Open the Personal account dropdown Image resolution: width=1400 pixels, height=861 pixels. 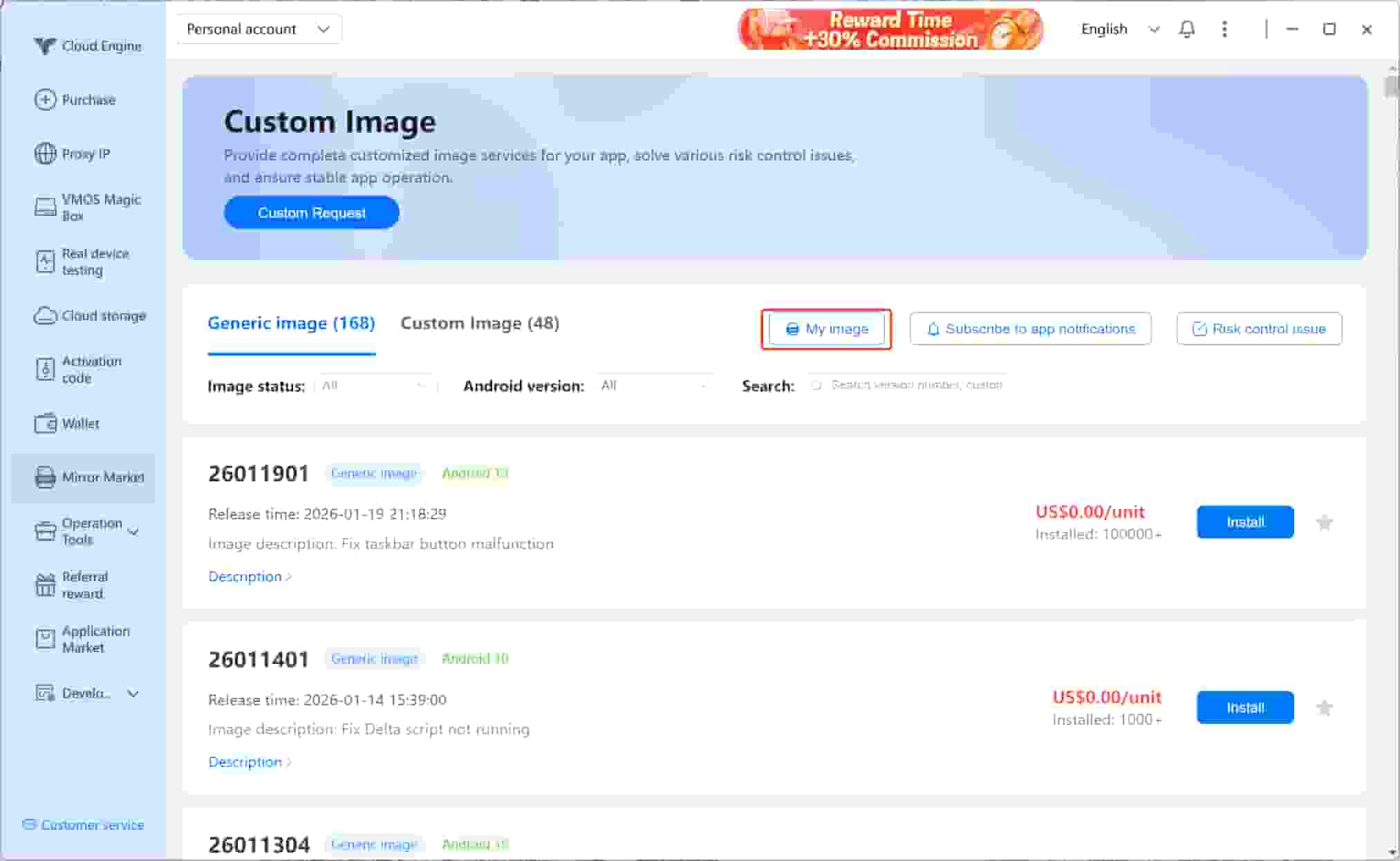(259, 29)
